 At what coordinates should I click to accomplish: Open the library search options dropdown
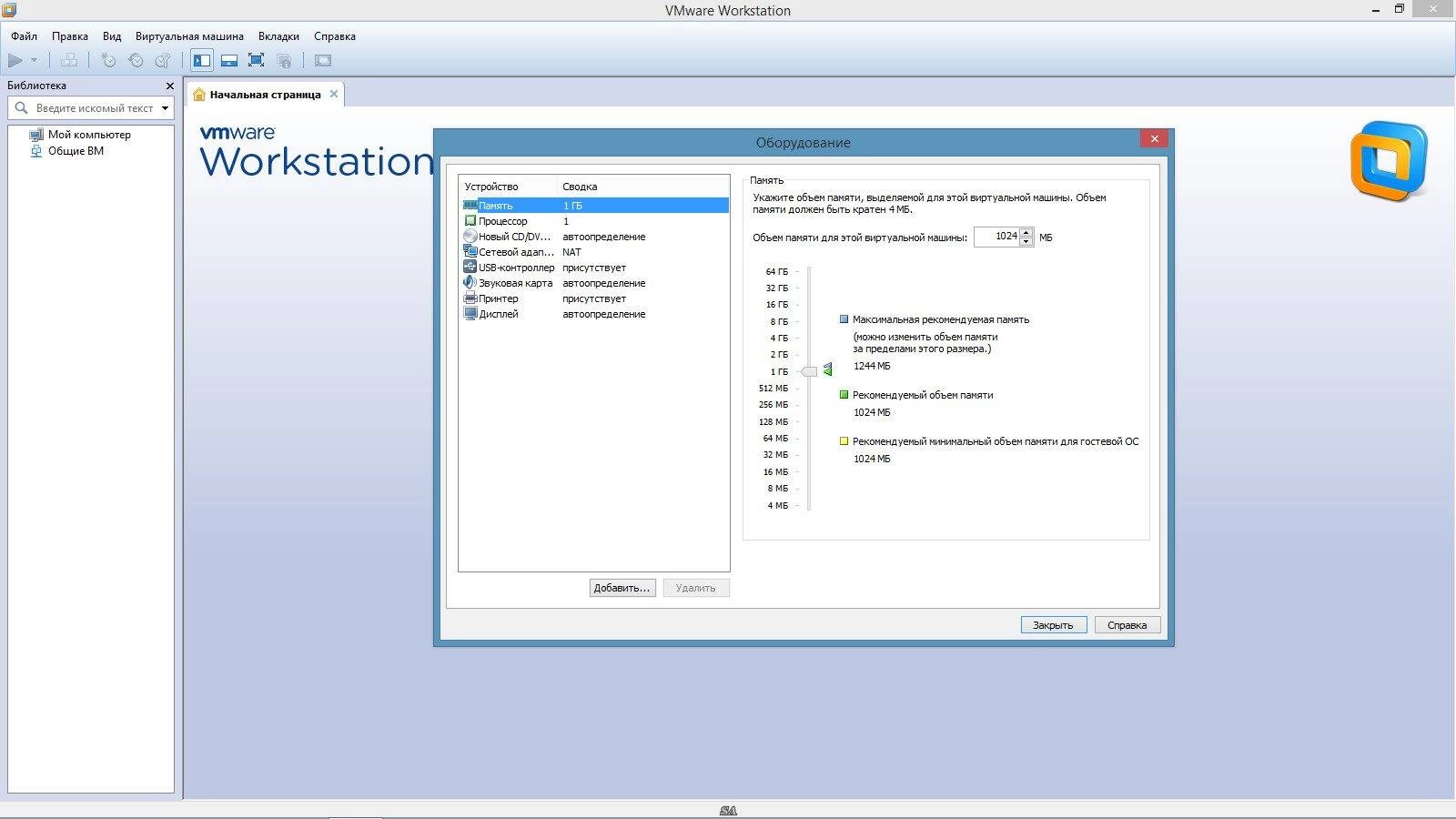(165, 108)
